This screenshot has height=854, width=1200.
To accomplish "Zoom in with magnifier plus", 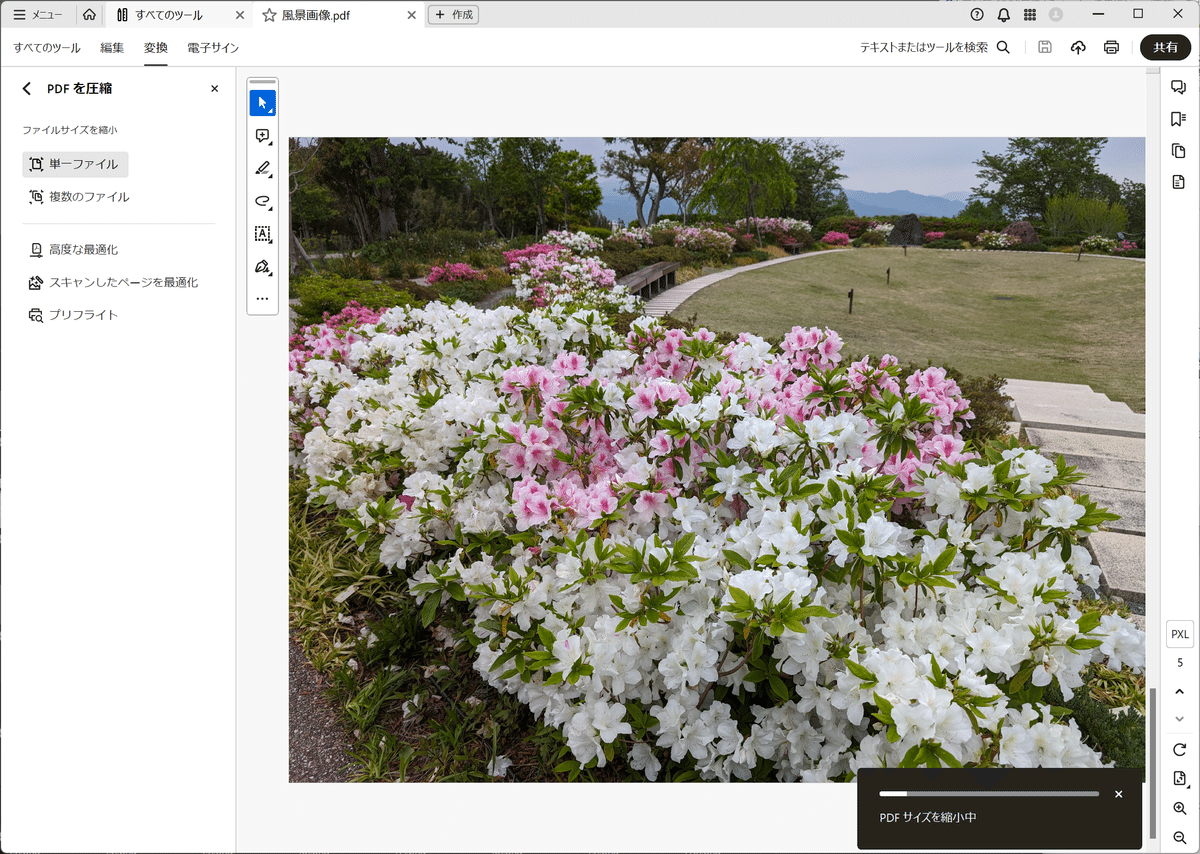I will click(x=1180, y=808).
